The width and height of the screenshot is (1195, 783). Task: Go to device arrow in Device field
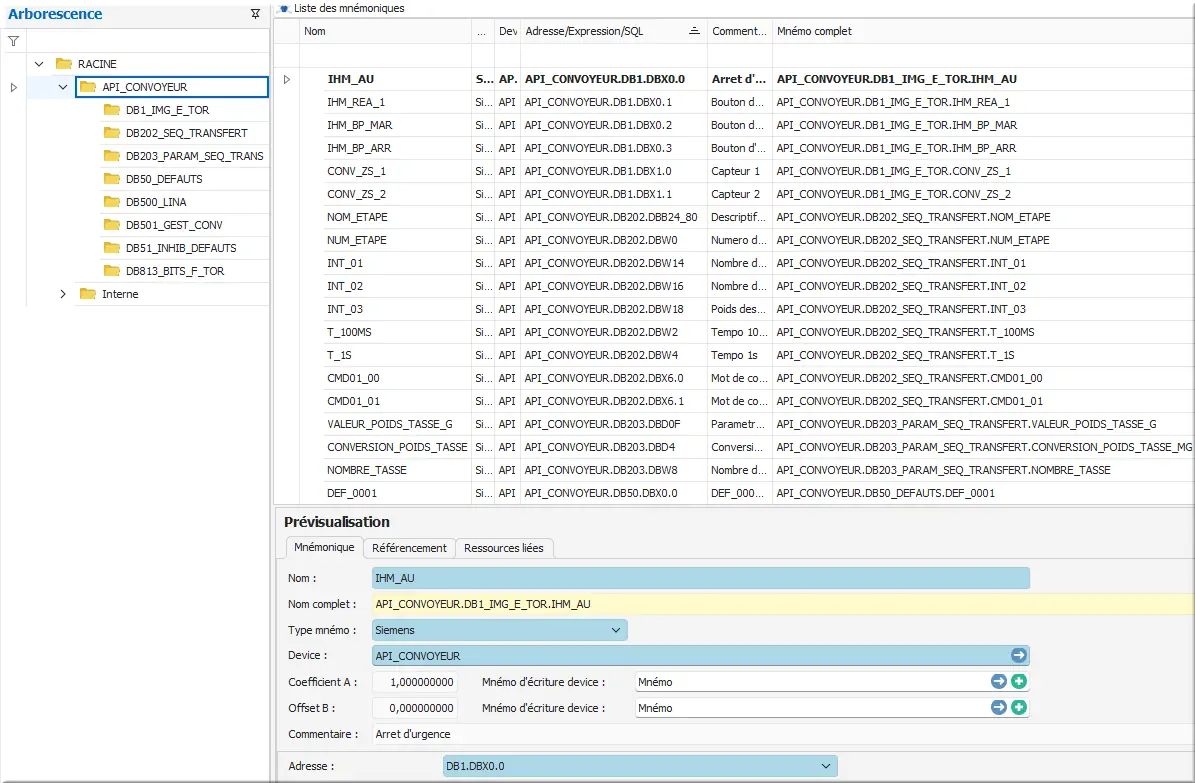point(1018,655)
